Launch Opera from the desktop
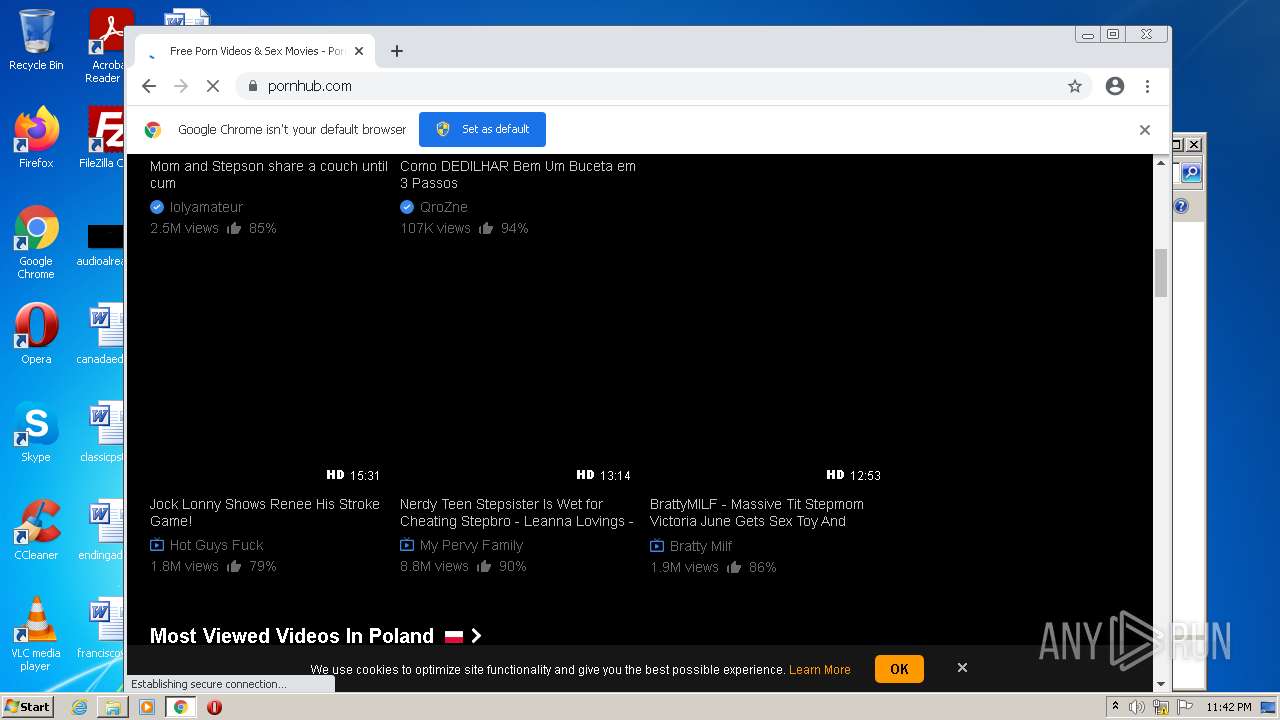The width and height of the screenshot is (1280, 720). [36, 334]
